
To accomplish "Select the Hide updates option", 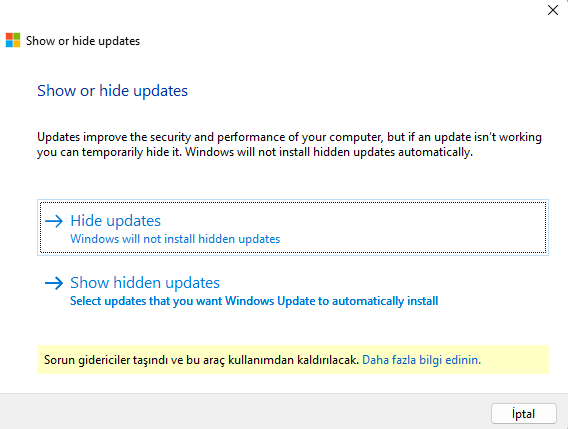I will (293, 228).
